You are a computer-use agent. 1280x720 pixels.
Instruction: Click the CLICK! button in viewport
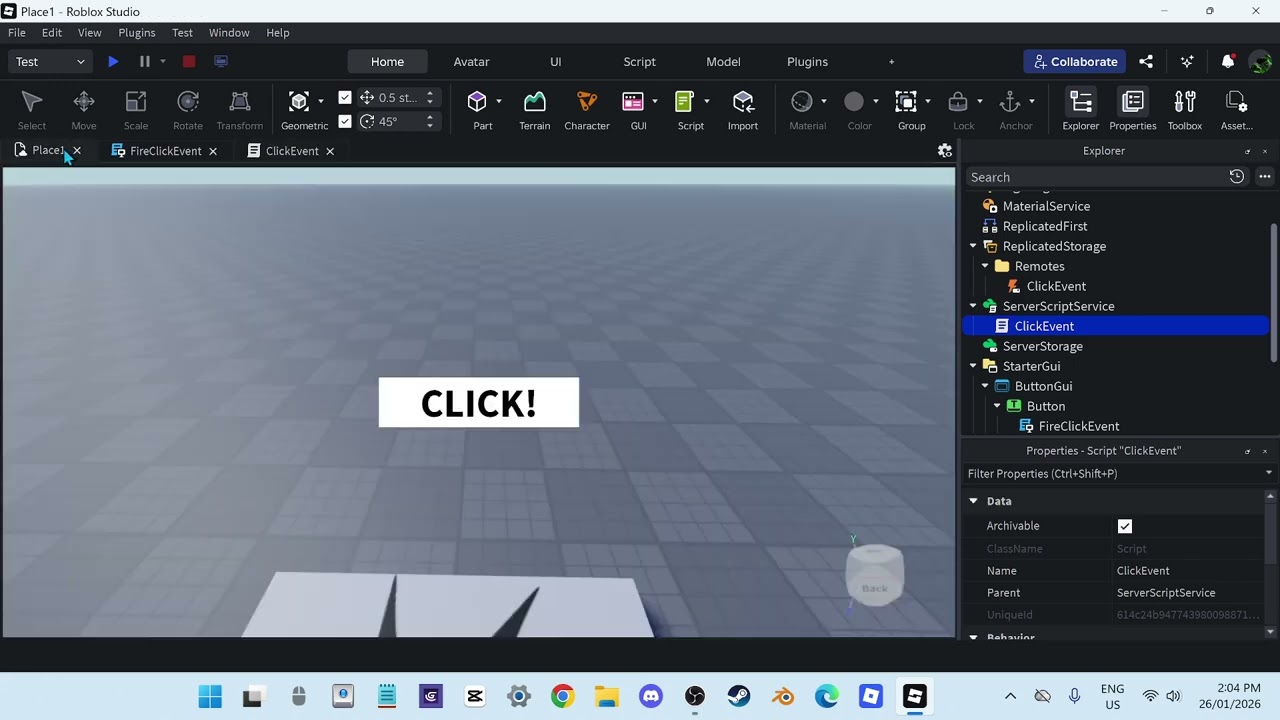[x=479, y=403]
